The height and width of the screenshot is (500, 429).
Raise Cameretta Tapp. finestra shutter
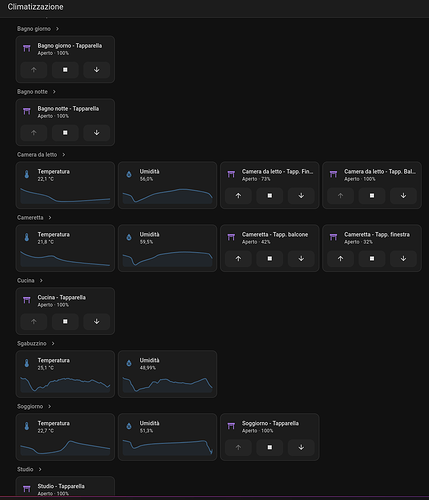point(340,259)
